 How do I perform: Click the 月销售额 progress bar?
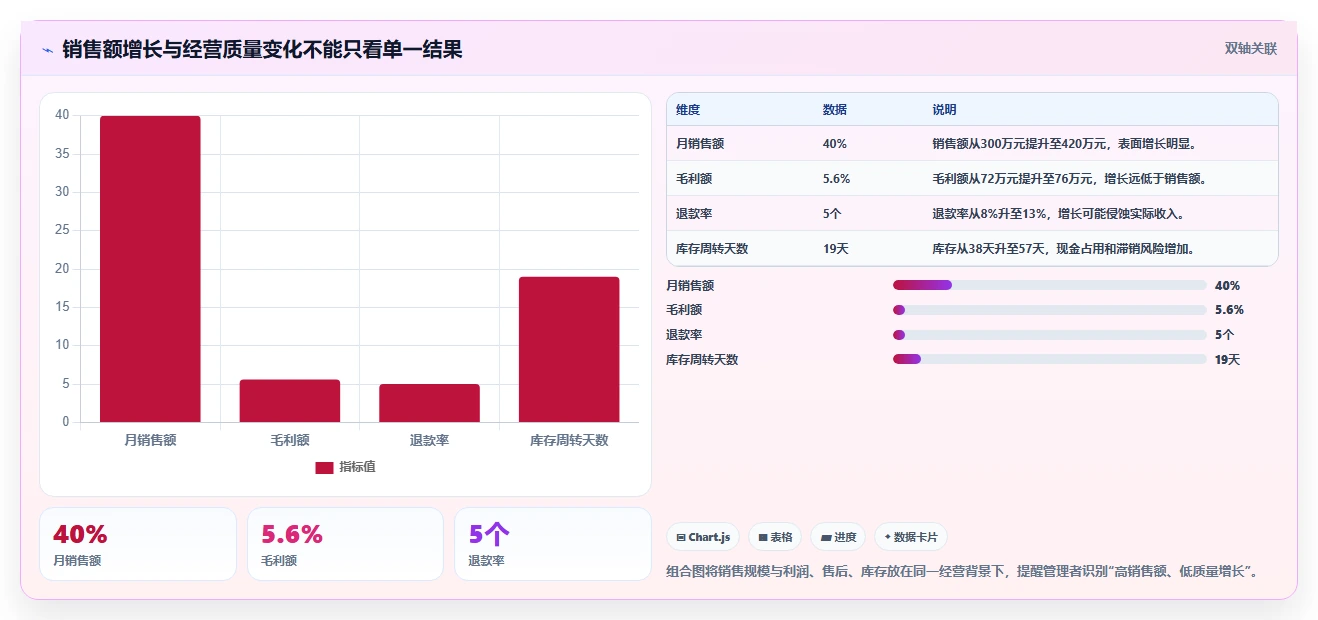1049,285
